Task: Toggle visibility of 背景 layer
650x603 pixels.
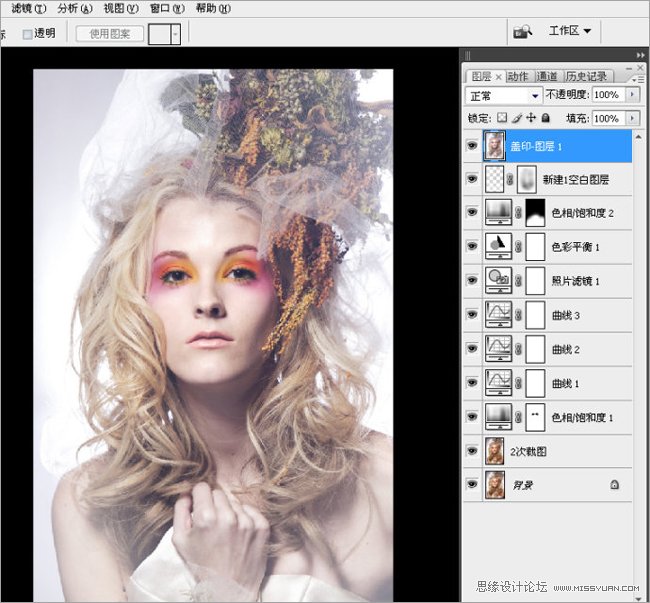Action: pos(471,485)
